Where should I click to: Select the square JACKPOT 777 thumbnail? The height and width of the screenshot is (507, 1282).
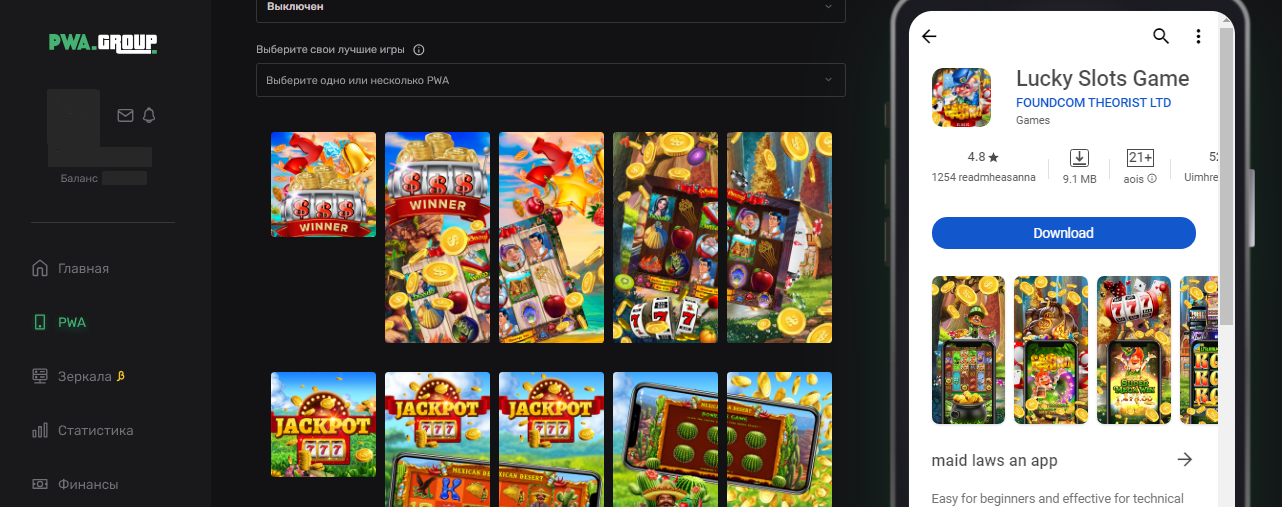tap(323, 424)
